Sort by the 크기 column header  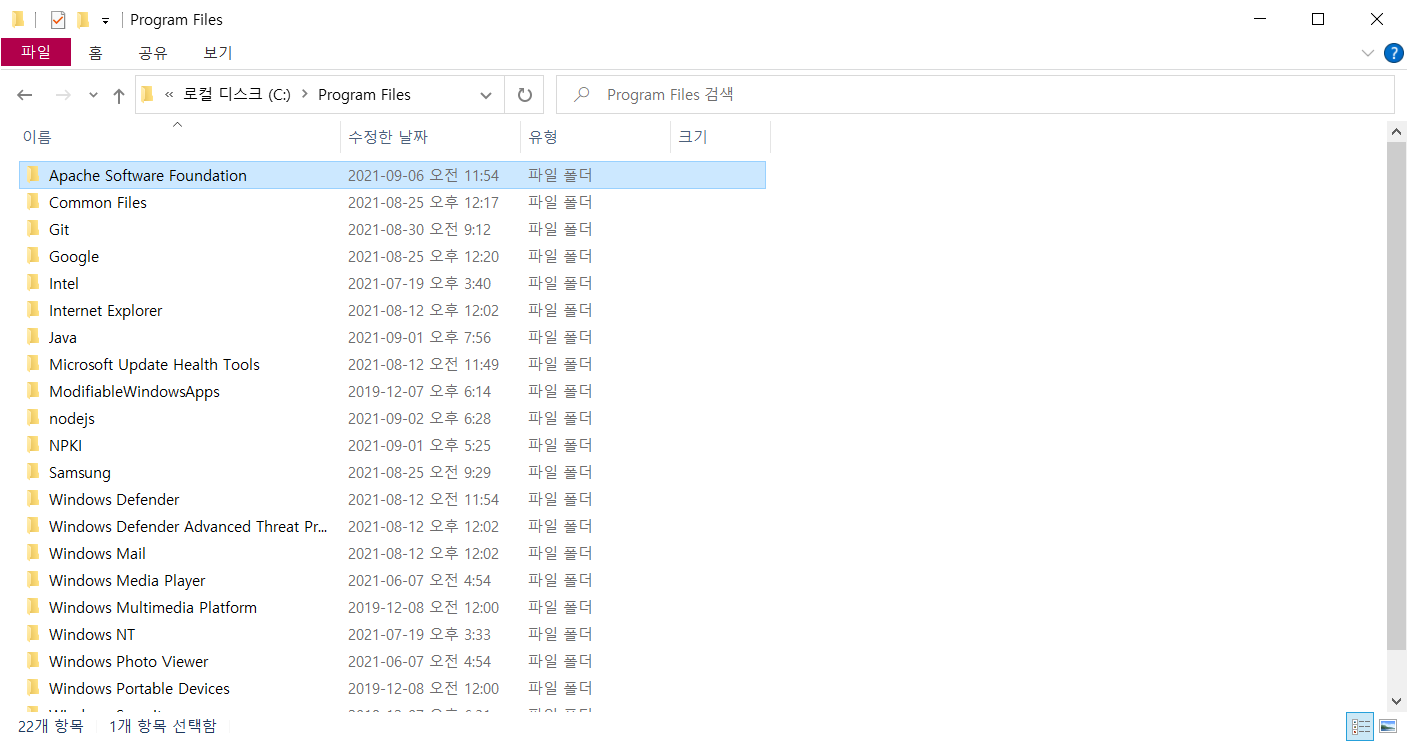pyautogui.click(x=720, y=137)
